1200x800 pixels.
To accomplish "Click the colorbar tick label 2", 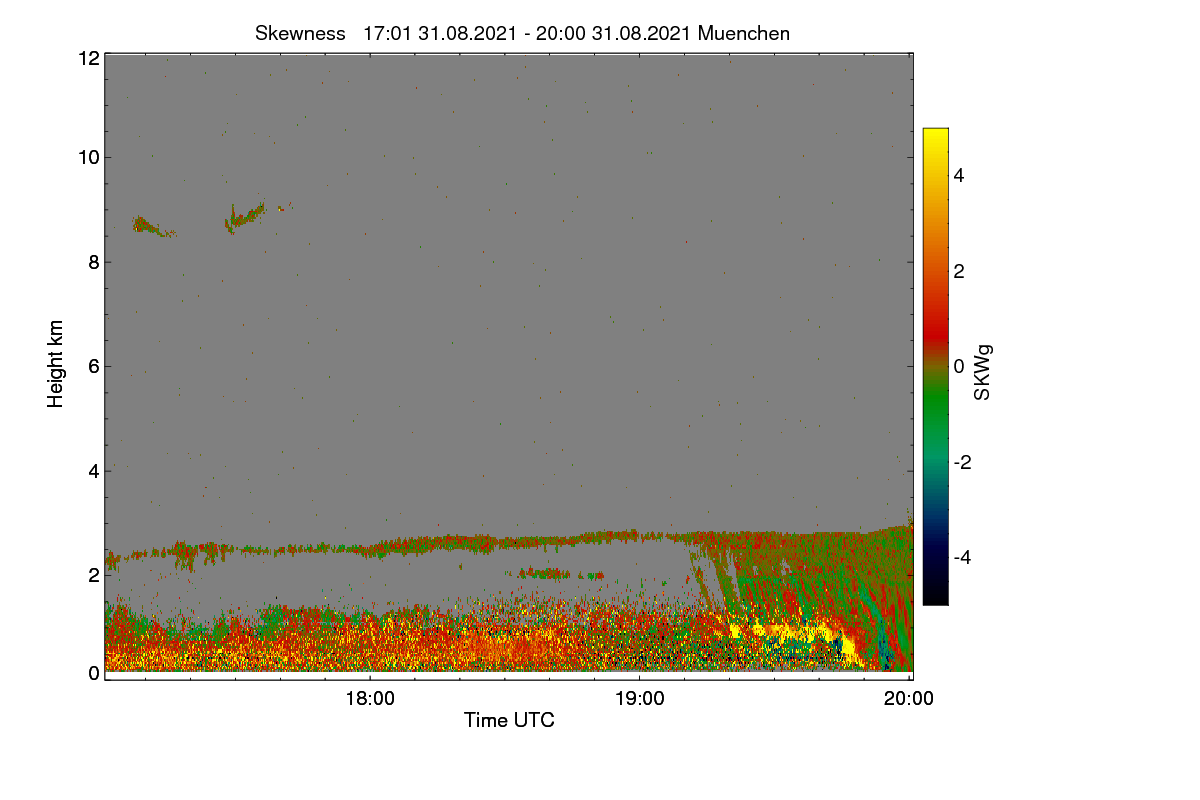I will (959, 271).
